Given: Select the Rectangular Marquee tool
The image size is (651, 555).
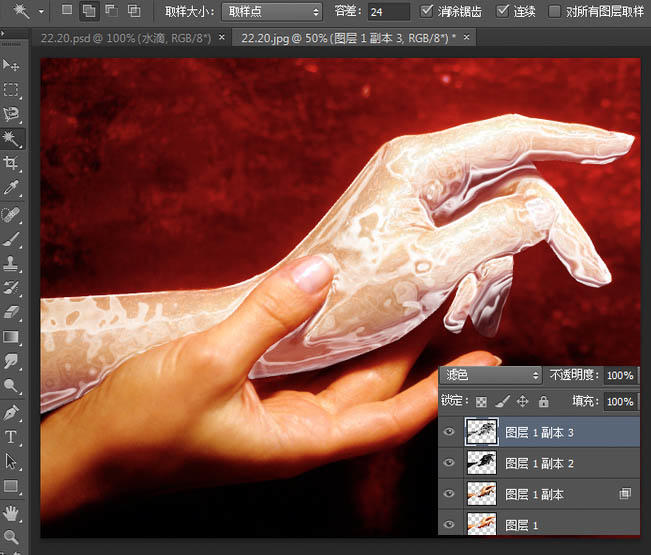Looking at the screenshot, I should coord(12,90).
